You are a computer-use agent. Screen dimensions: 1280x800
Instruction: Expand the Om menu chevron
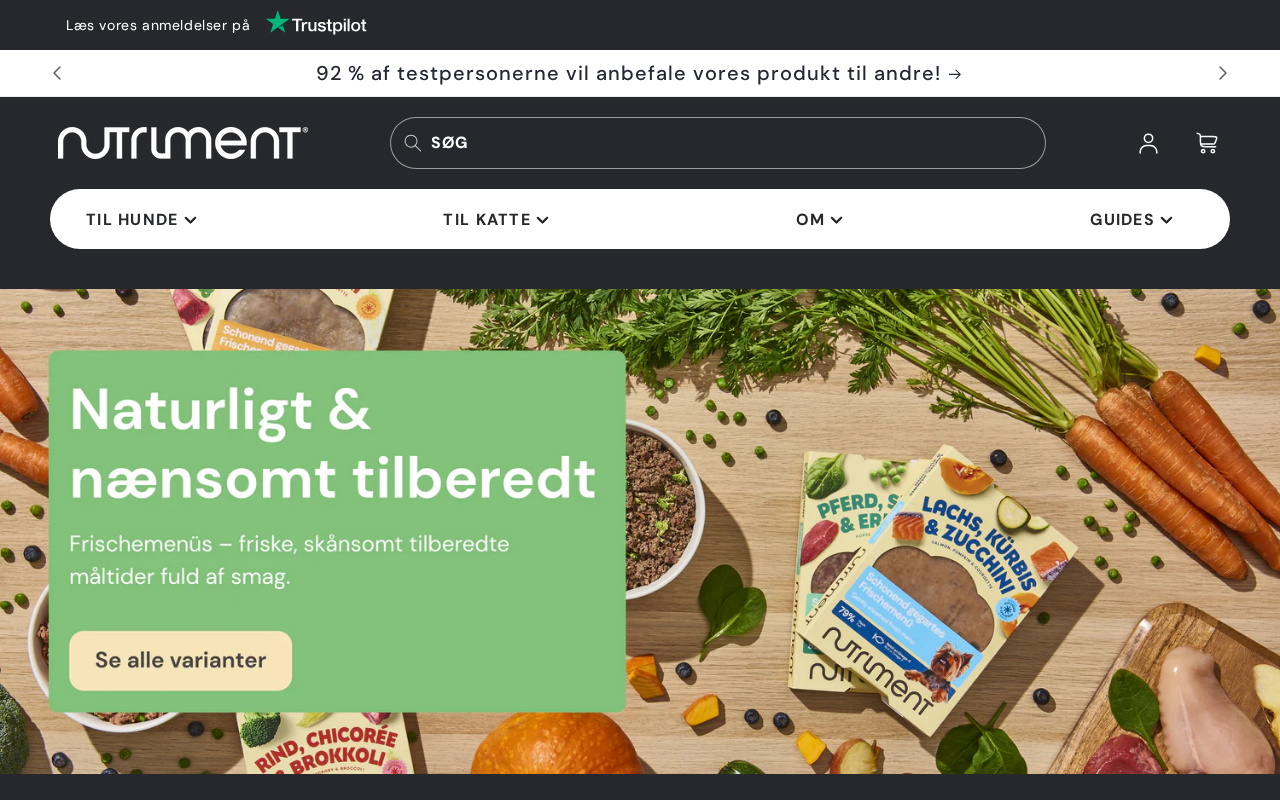836,220
